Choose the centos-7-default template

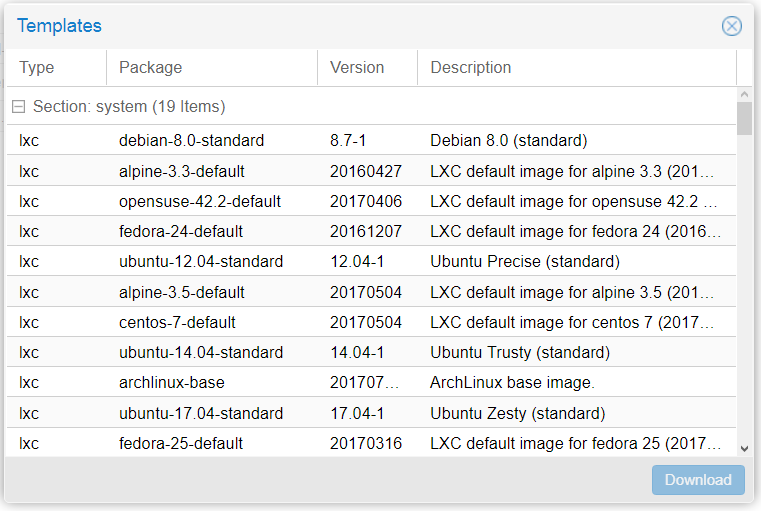coord(371,322)
